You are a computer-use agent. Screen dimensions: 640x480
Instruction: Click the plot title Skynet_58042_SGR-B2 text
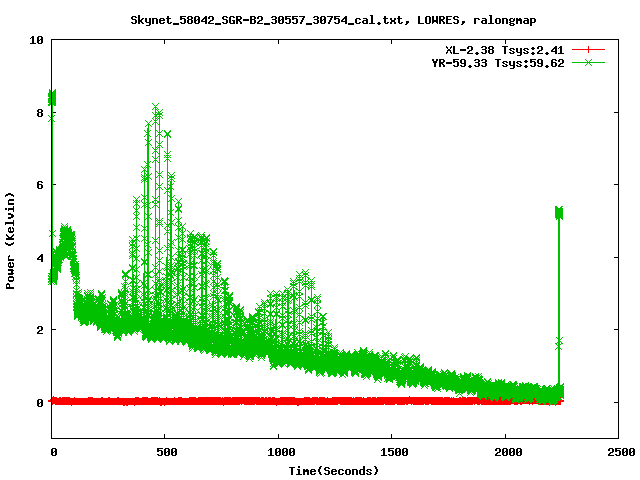coord(333,20)
